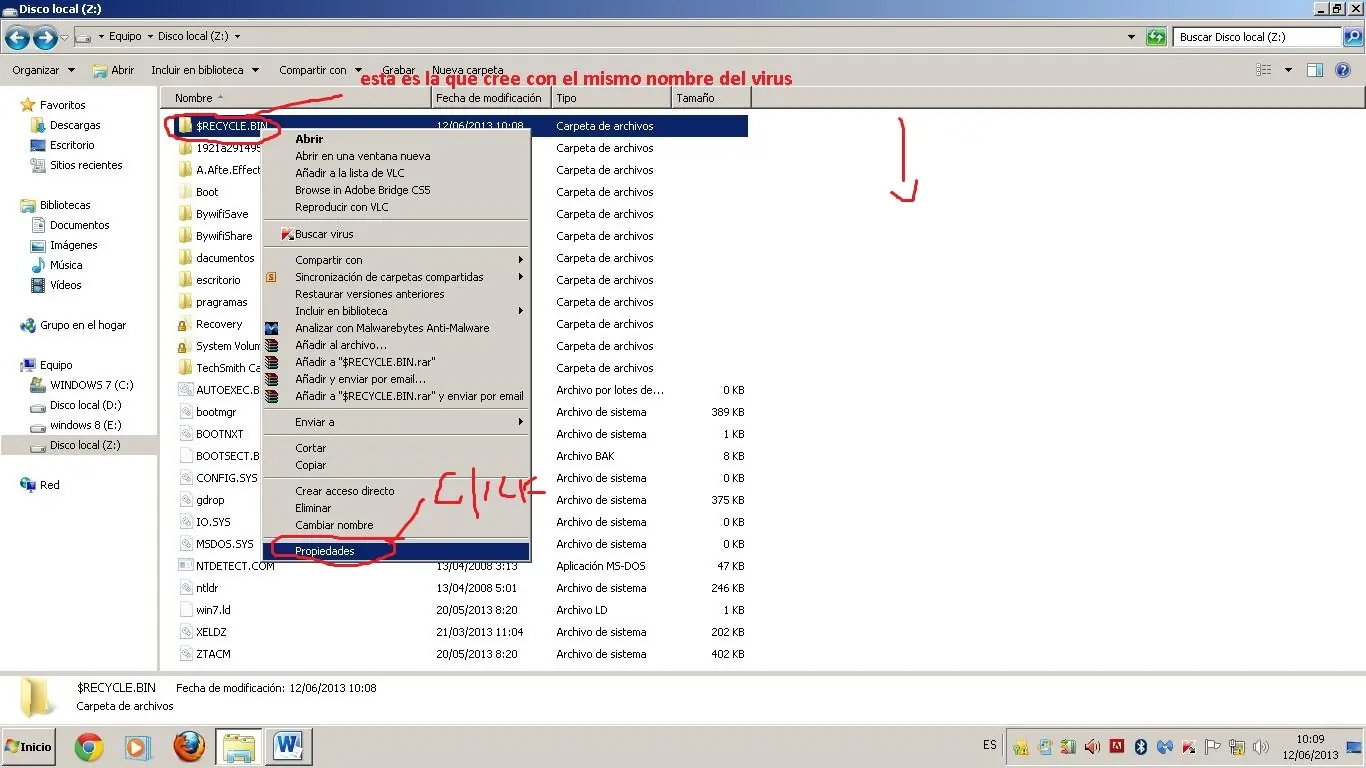Click the change view list icon

(1264, 70)
